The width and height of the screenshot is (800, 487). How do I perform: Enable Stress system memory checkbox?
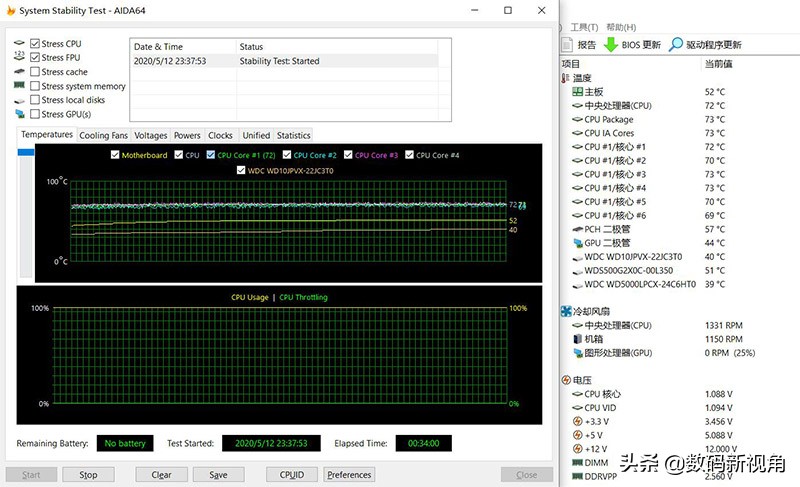click(x=35, y=86)
